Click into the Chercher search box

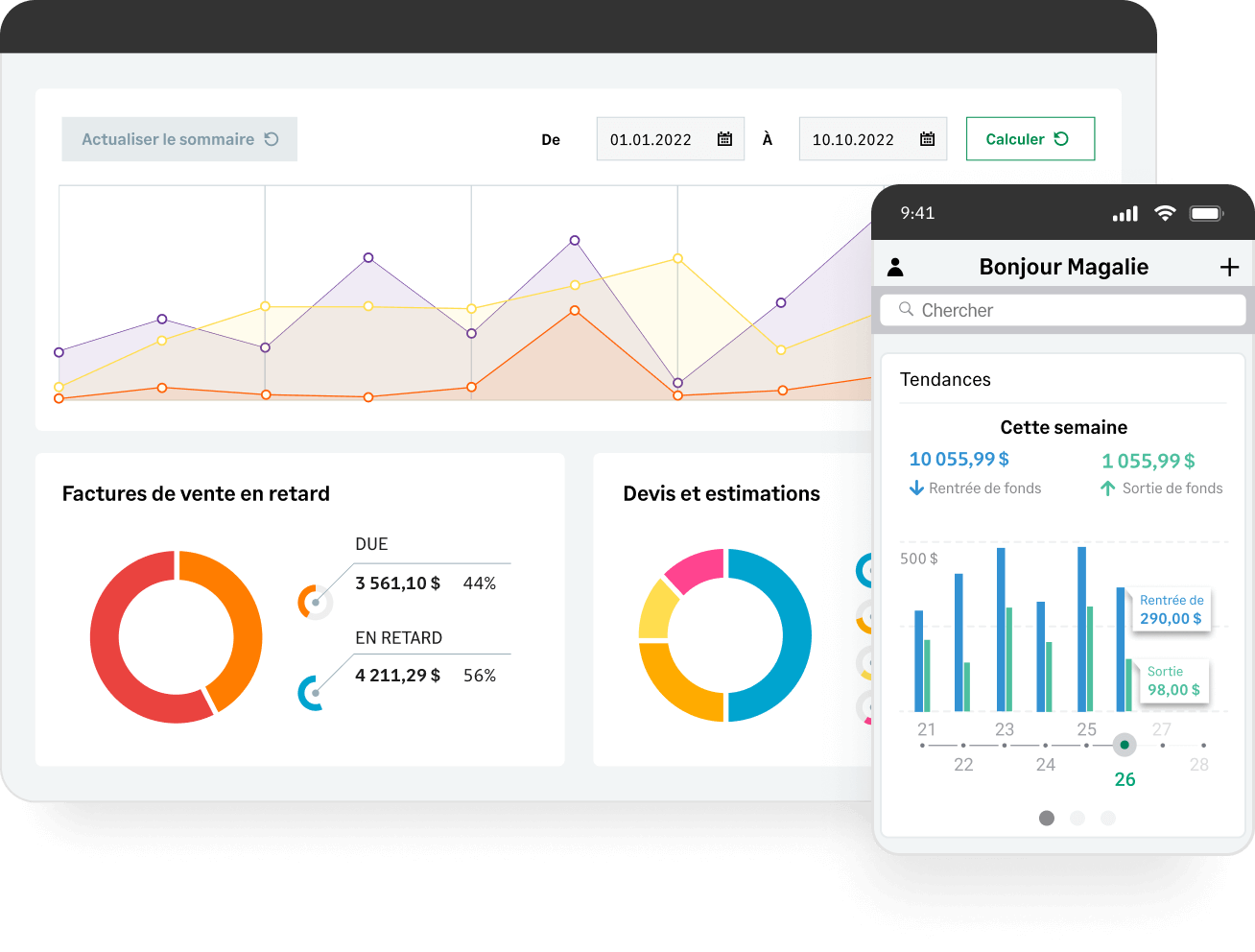[1063, 310]
